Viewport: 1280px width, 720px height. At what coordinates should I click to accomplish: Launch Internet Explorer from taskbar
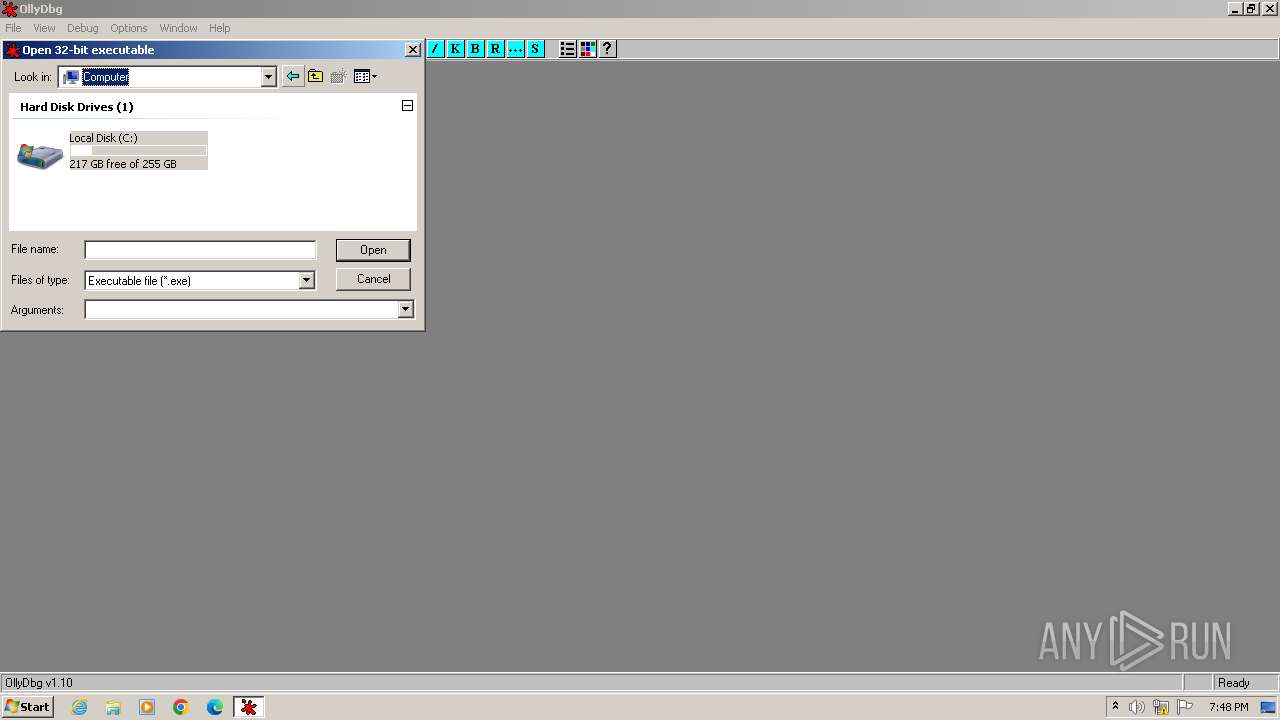click(79, 707)
